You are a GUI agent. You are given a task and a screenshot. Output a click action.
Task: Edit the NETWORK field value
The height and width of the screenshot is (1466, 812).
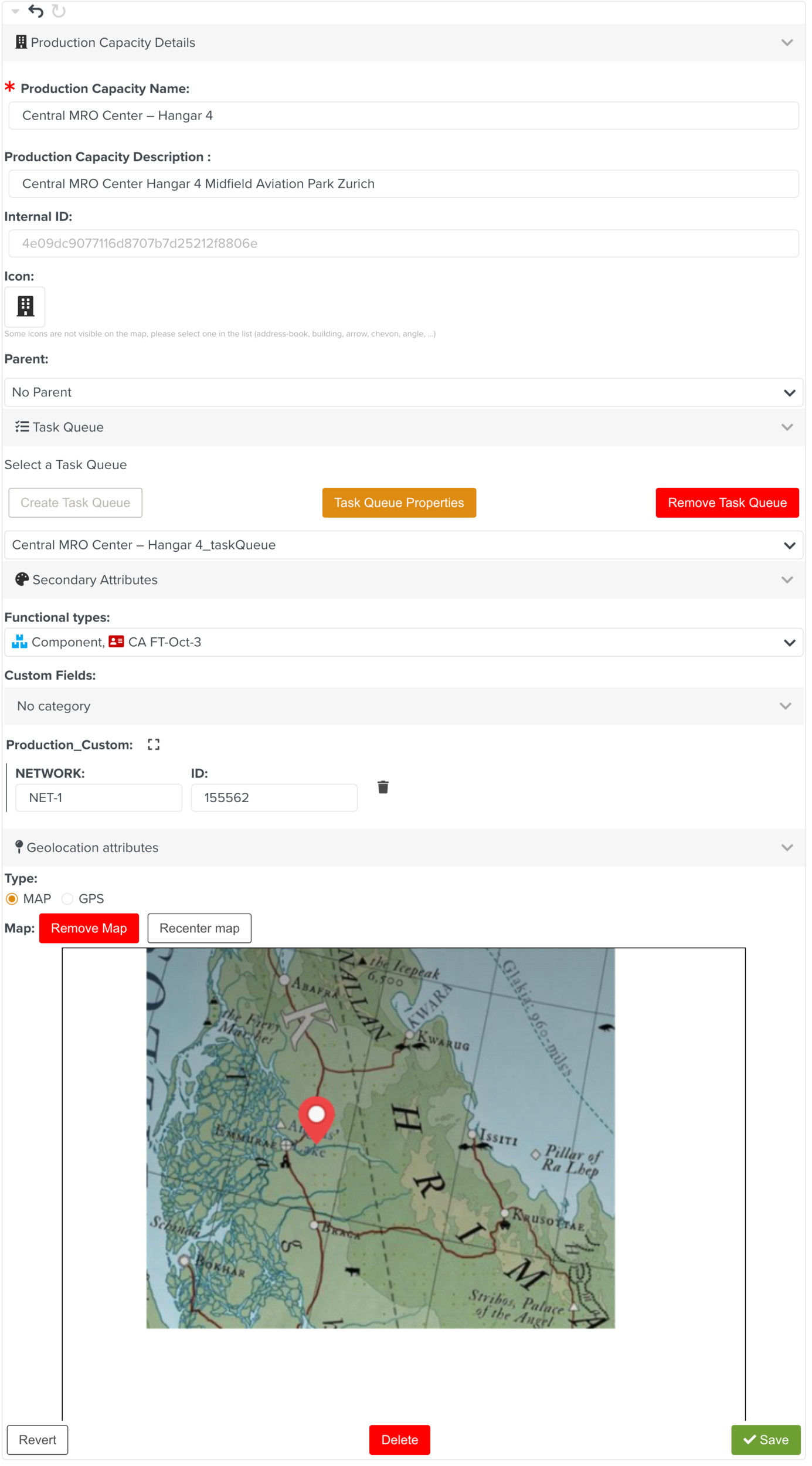(98, 798)
